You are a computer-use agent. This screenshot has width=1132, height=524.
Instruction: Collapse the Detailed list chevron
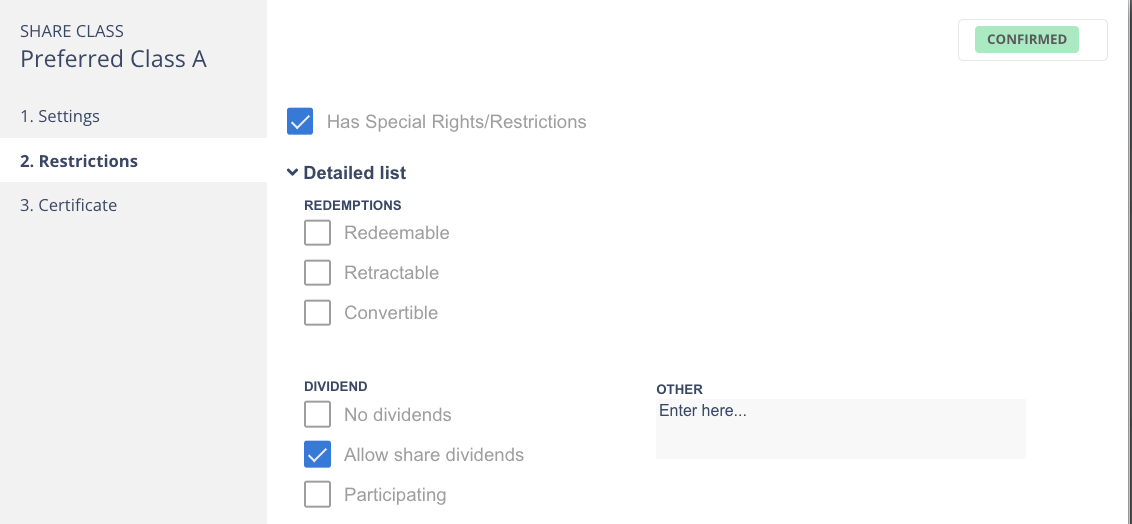click(x=292, y=173)
